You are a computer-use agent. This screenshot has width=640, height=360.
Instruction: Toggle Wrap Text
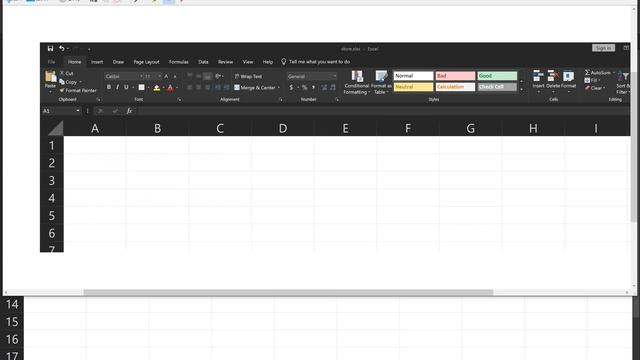tap(248, 76)
